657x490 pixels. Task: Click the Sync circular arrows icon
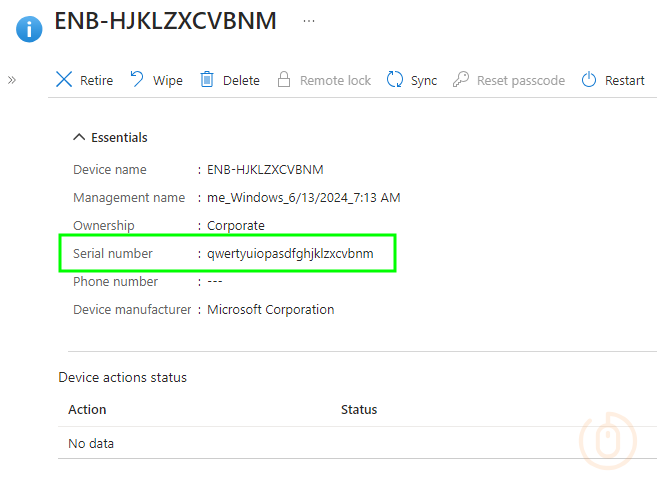click(x=395, y=80)
